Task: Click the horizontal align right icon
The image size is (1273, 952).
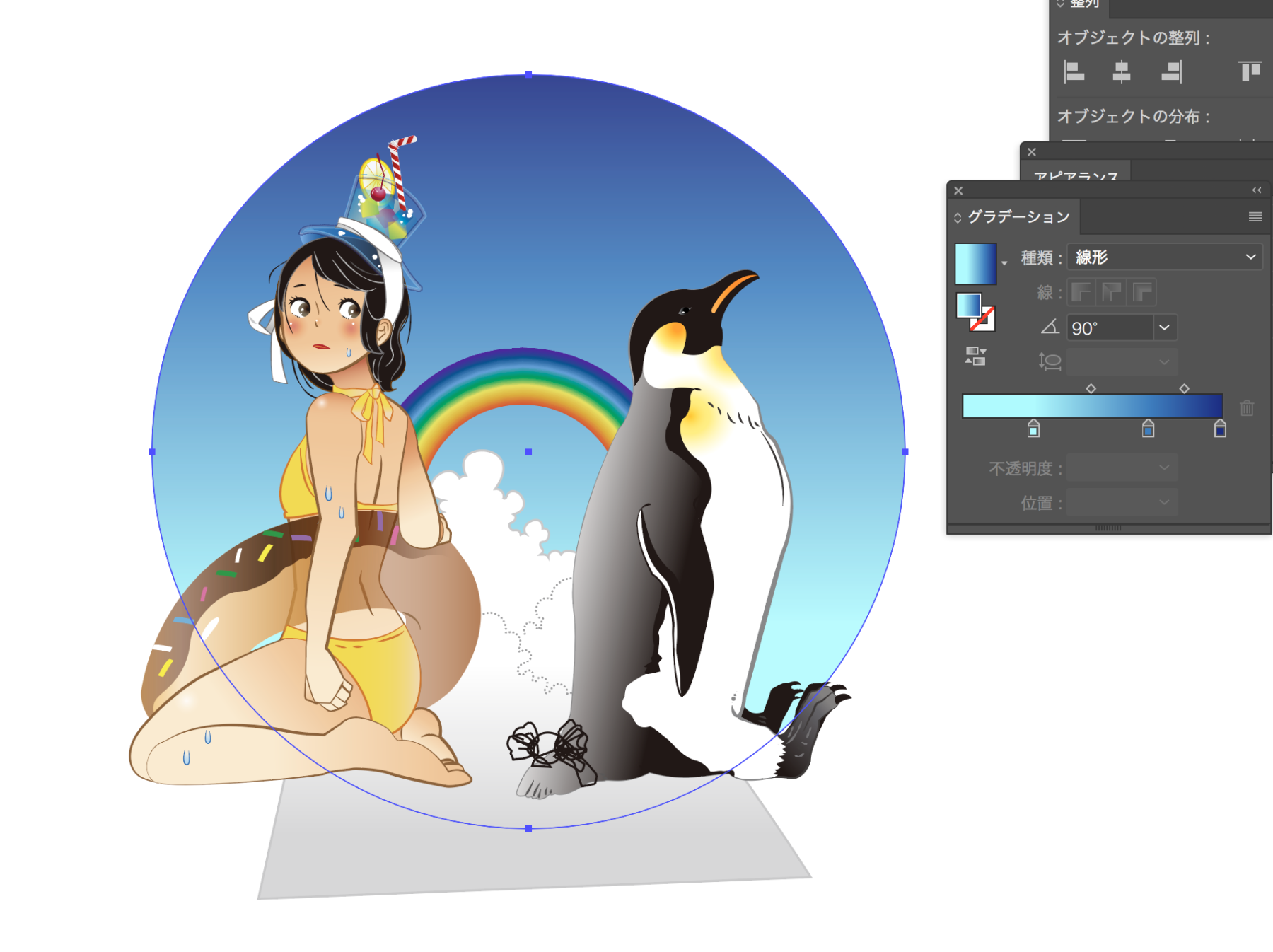Action: pos(1171,71)
